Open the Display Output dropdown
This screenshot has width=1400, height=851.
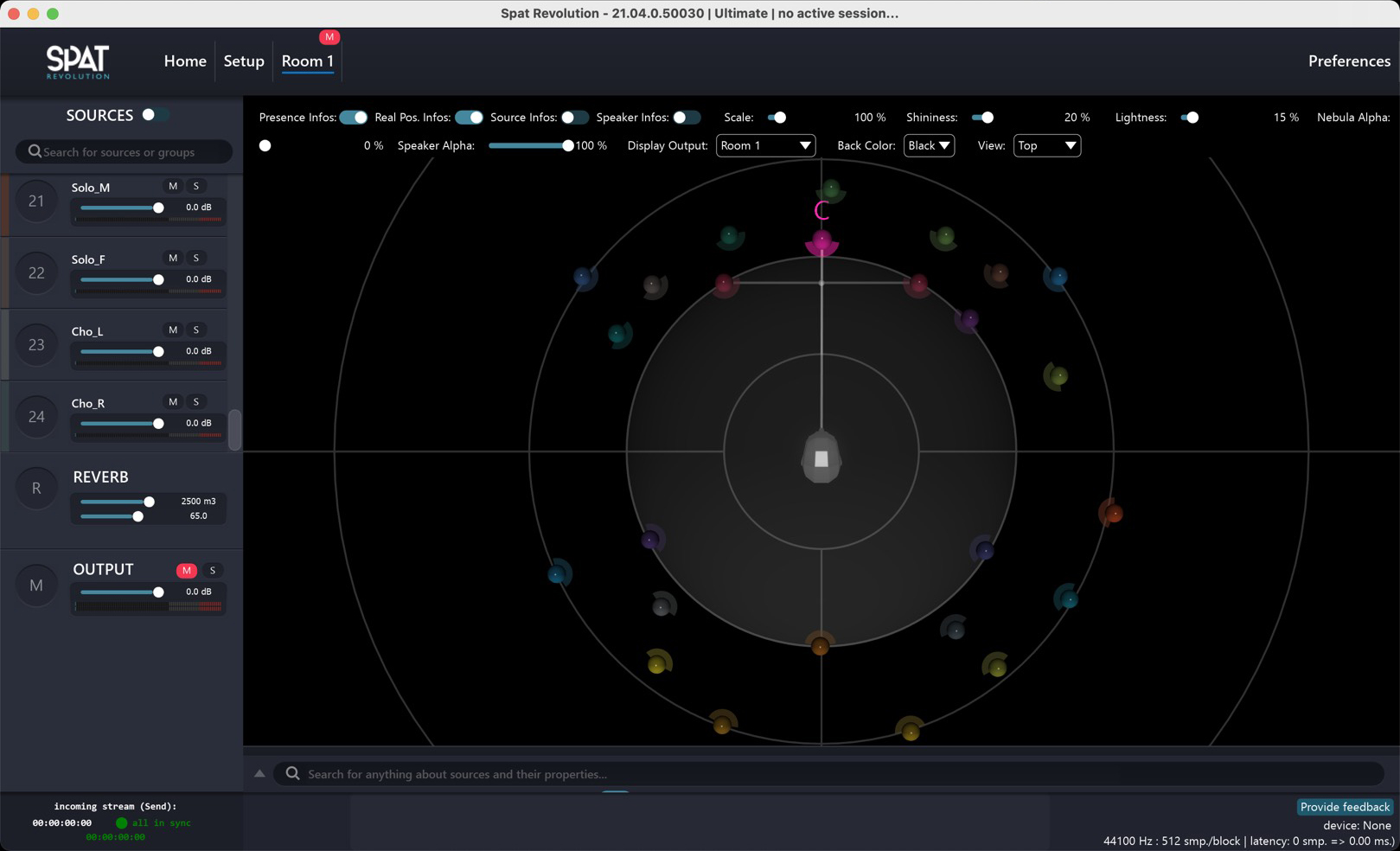765,145
